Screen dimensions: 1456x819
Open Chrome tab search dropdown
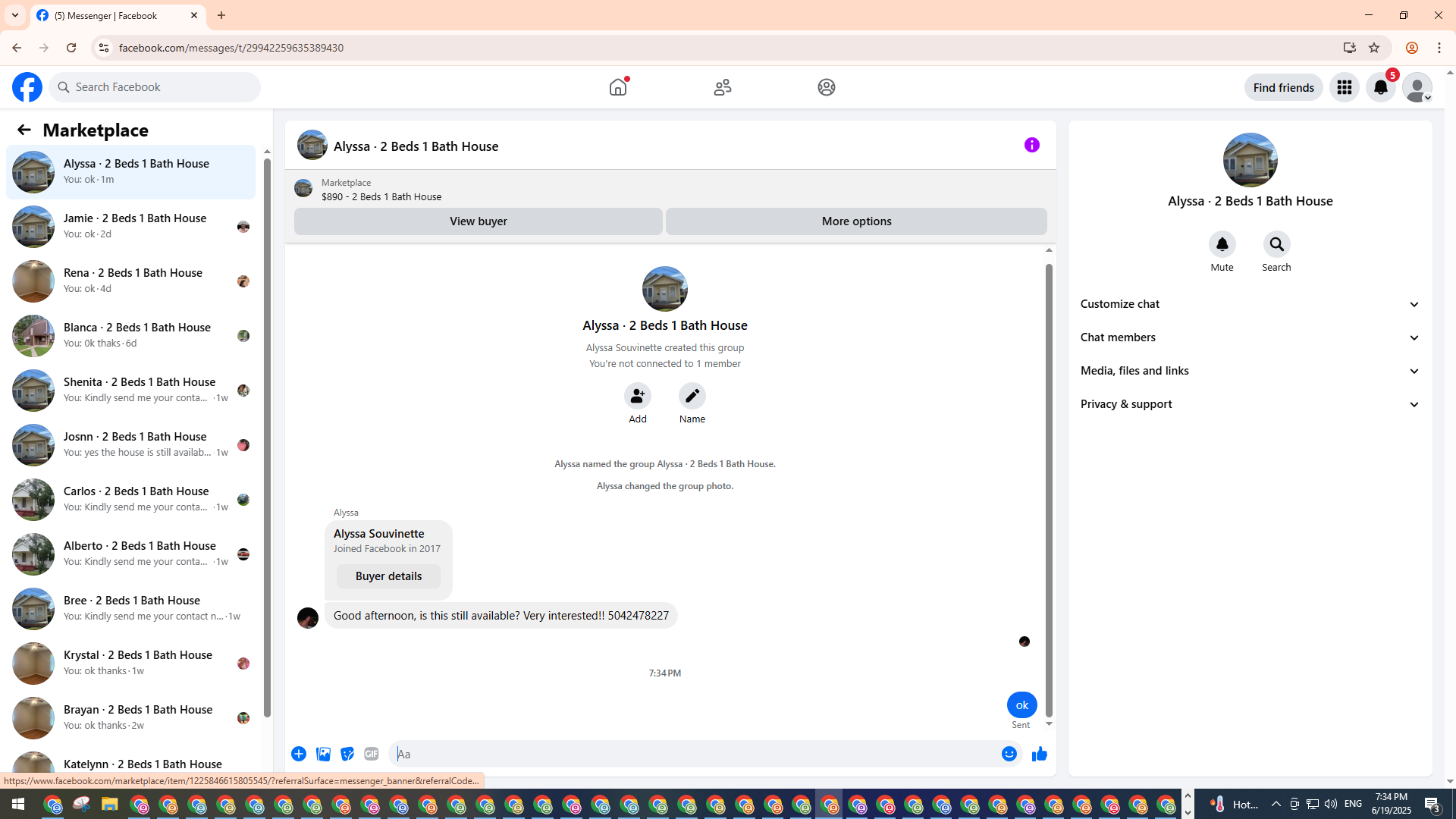tap(15, 15)
